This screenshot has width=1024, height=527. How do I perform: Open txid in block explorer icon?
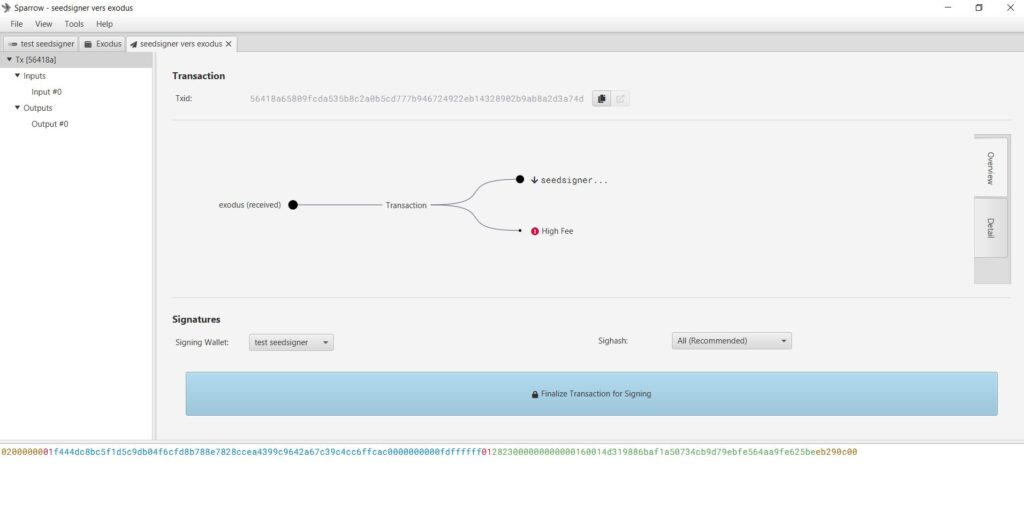click(x=620, y=99)
